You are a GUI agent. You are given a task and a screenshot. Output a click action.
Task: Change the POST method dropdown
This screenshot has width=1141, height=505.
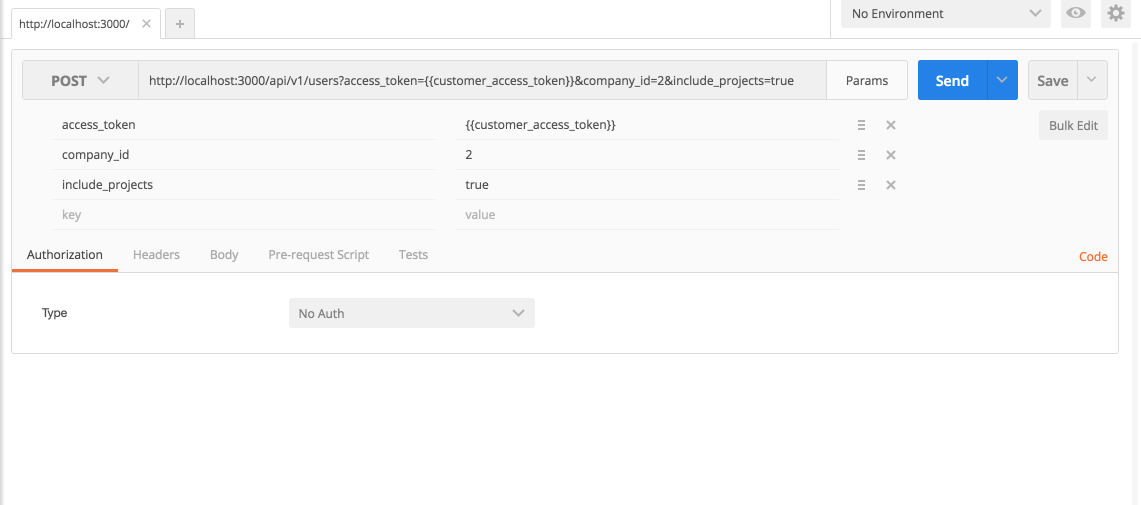pyautogui.click(x=80, y=80)
